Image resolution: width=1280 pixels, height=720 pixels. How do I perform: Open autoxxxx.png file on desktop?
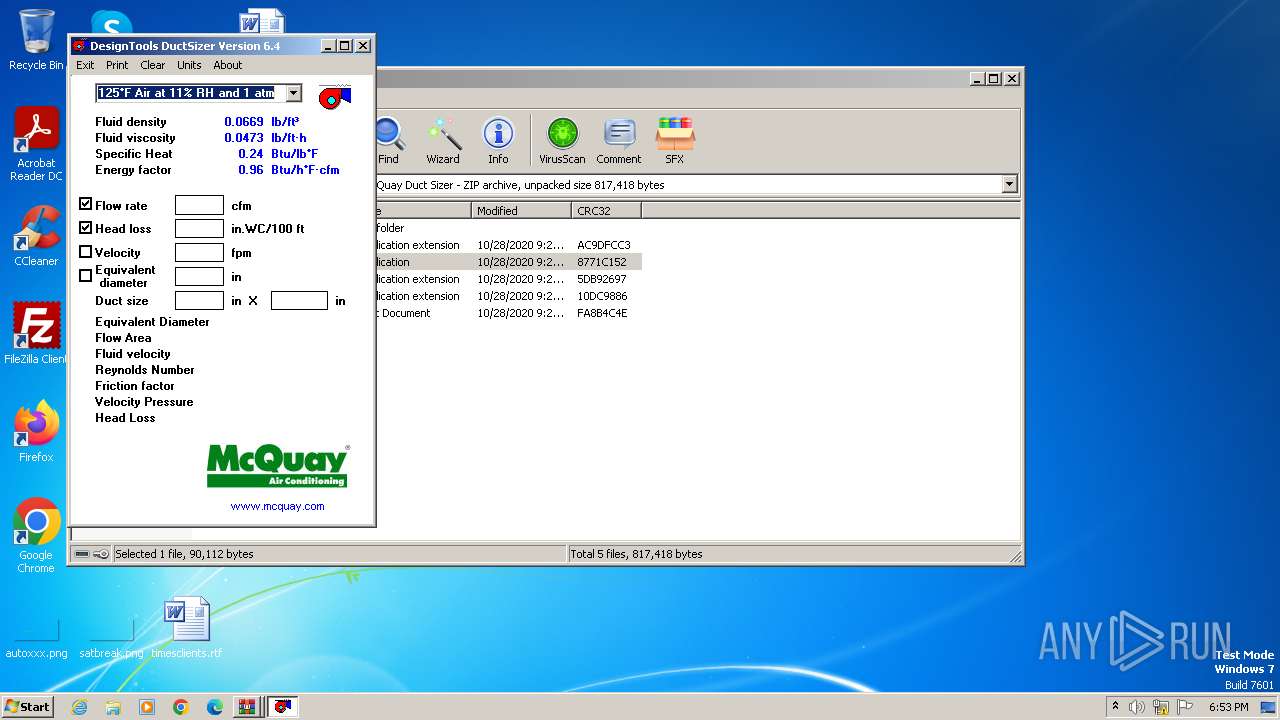click(x=36, y=638)
